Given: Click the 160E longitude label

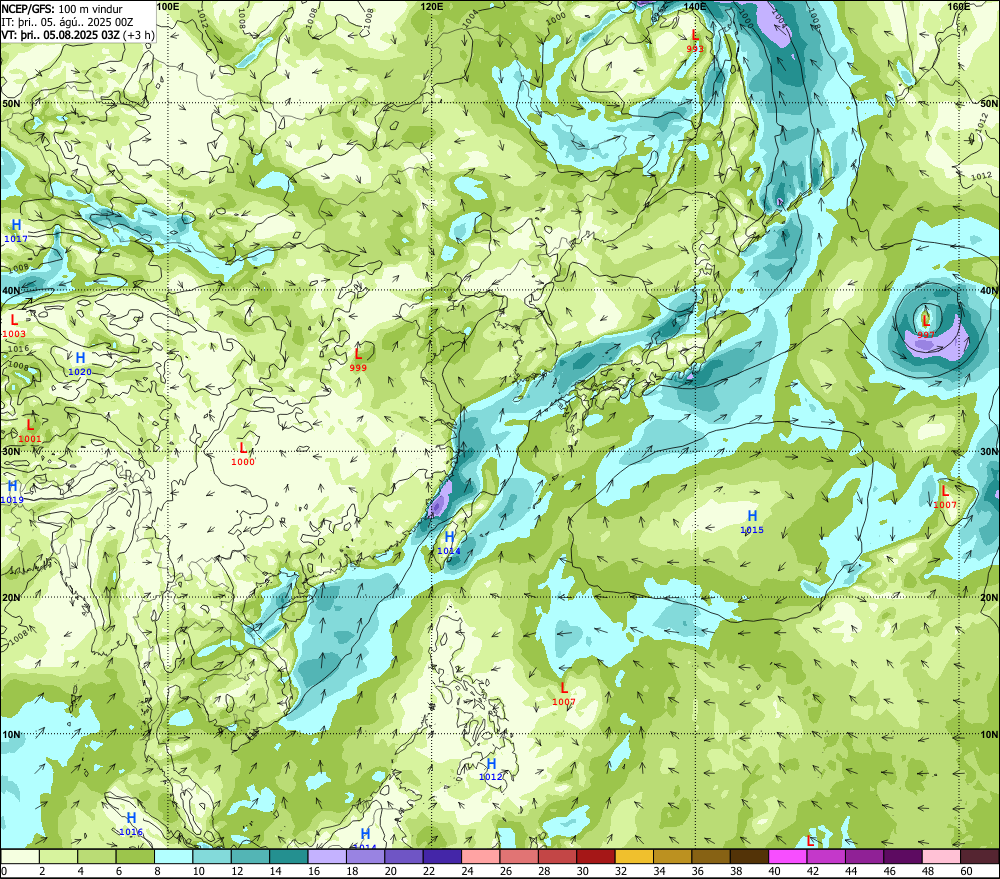Looking at the screenshot, I should (x=959, y=6).
